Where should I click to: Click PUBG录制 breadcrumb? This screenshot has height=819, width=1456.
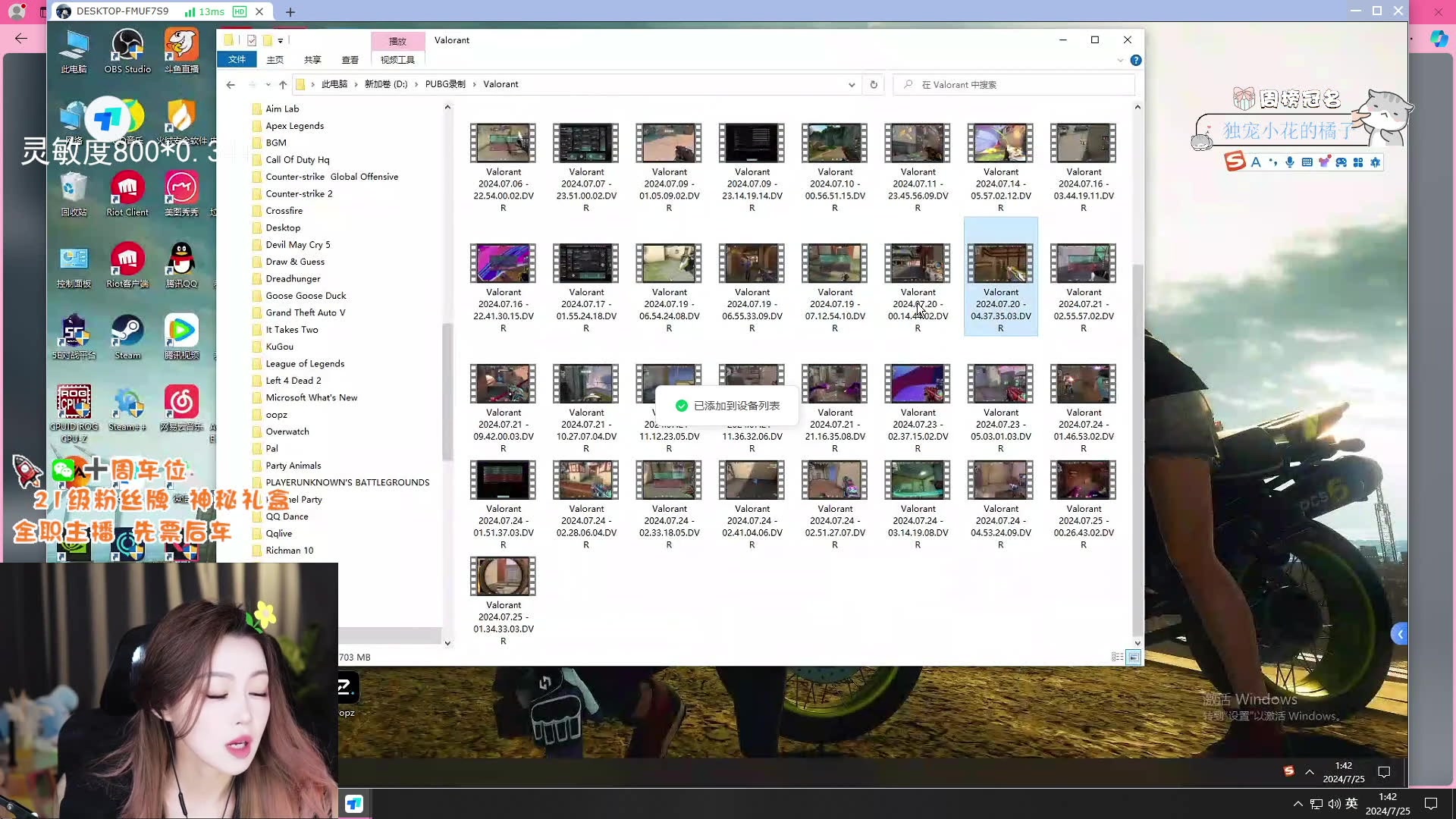445,84
